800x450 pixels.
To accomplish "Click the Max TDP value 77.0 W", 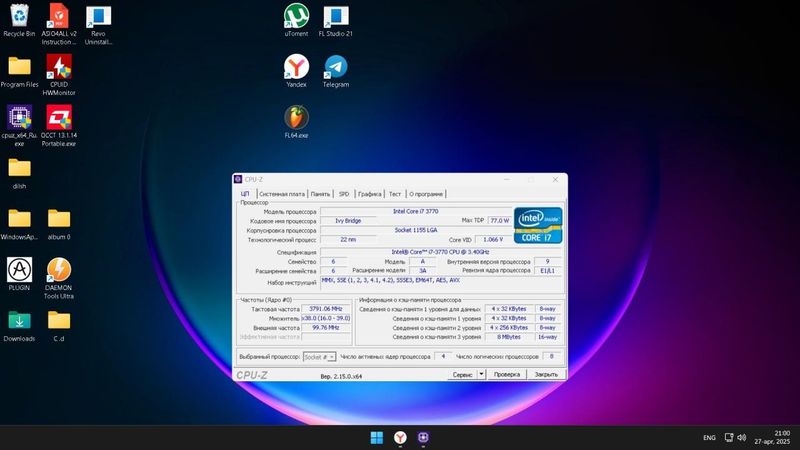I will 500,220.
